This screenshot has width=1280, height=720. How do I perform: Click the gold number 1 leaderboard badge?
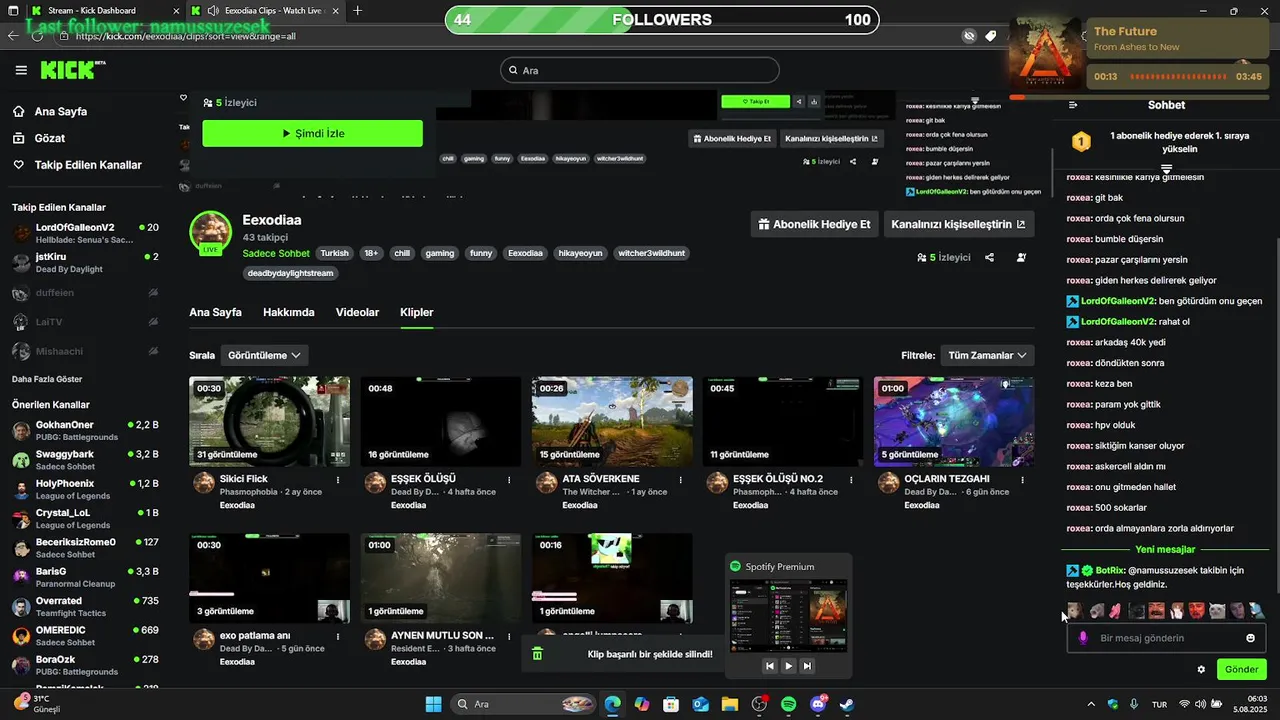coord(1081,142)
